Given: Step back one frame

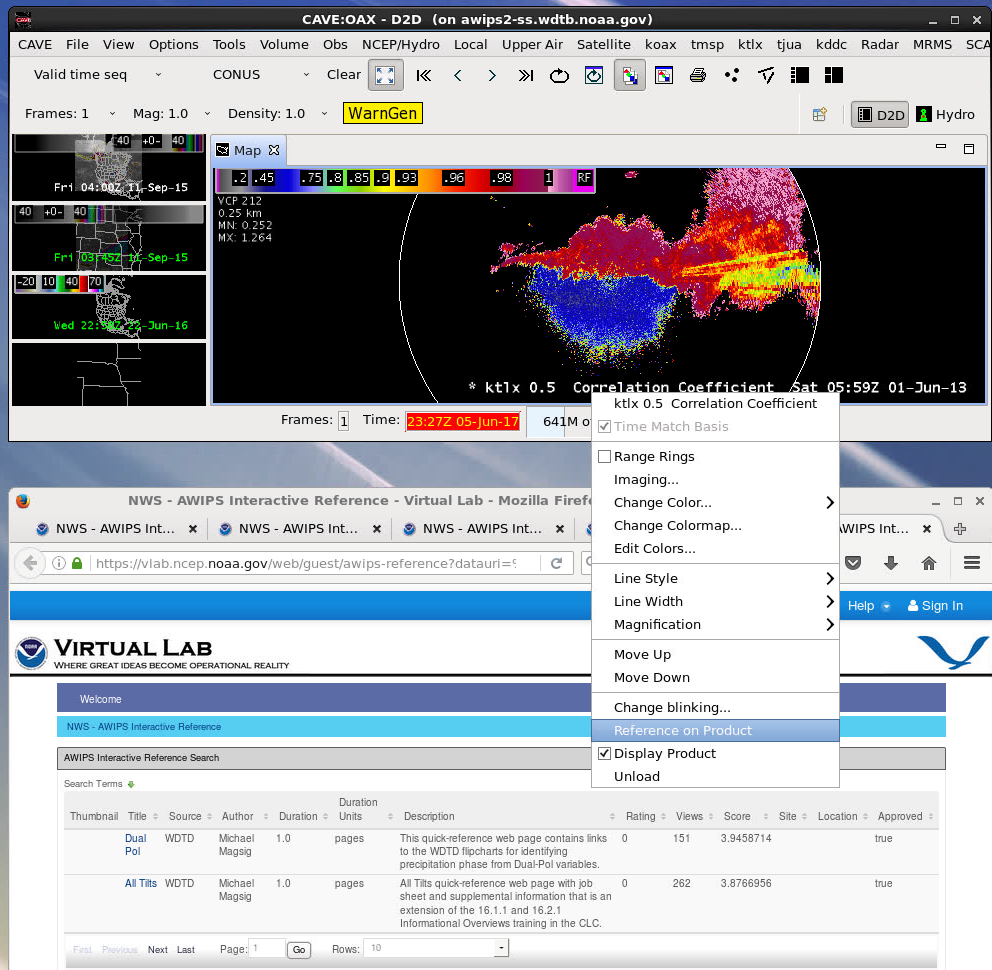Looking at the screenshot, I should [458, 76].
